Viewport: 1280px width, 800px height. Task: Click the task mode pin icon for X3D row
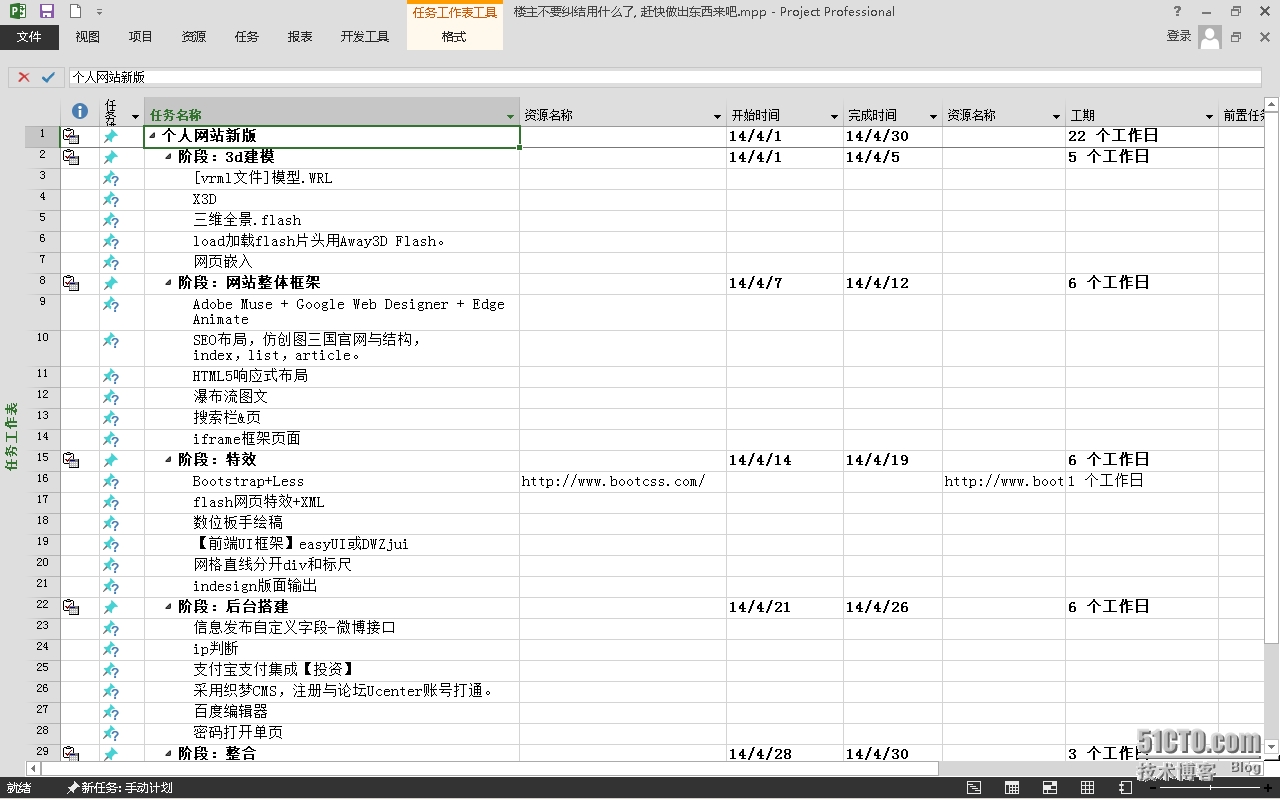tap(111, 200)
